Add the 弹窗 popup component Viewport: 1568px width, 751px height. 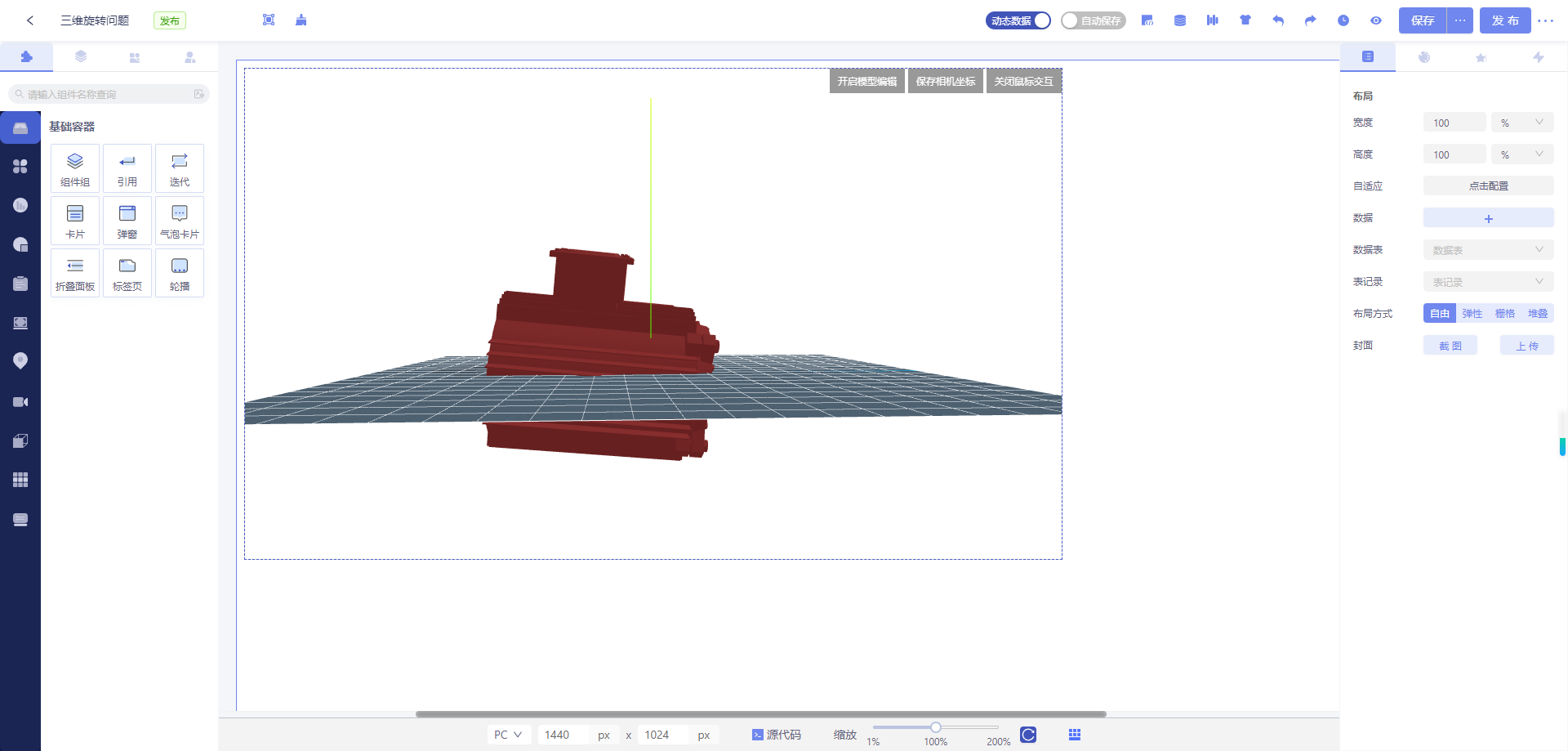tap(127, 221)
